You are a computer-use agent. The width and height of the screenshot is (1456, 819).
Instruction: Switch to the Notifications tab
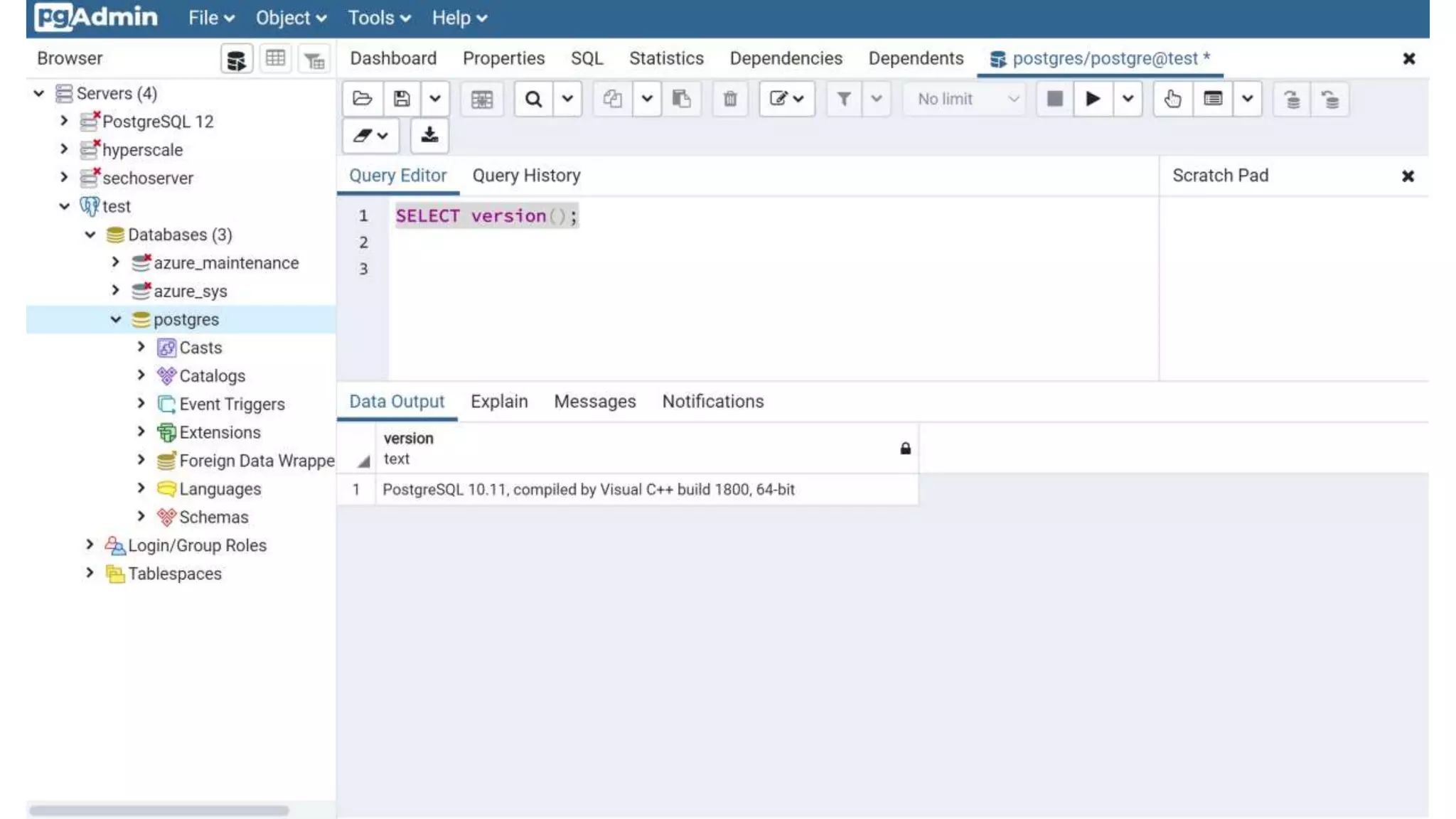[713, 402]
